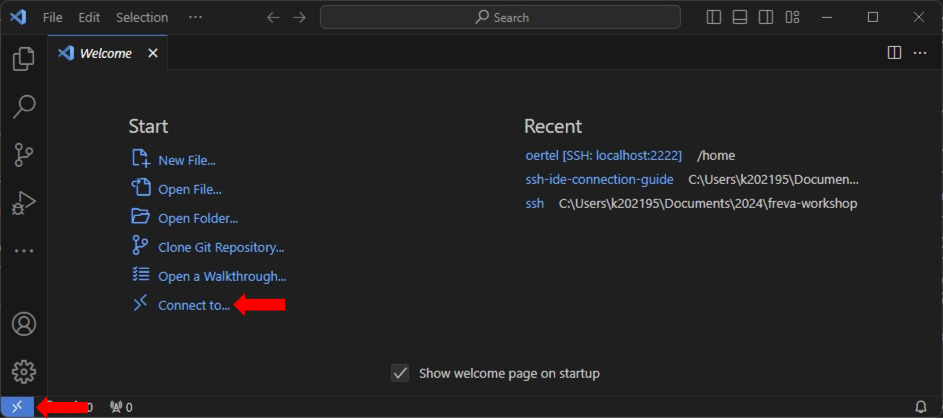Select the Welcome tab
Viewport: 943px width, 419px height.
coord(108,53)
